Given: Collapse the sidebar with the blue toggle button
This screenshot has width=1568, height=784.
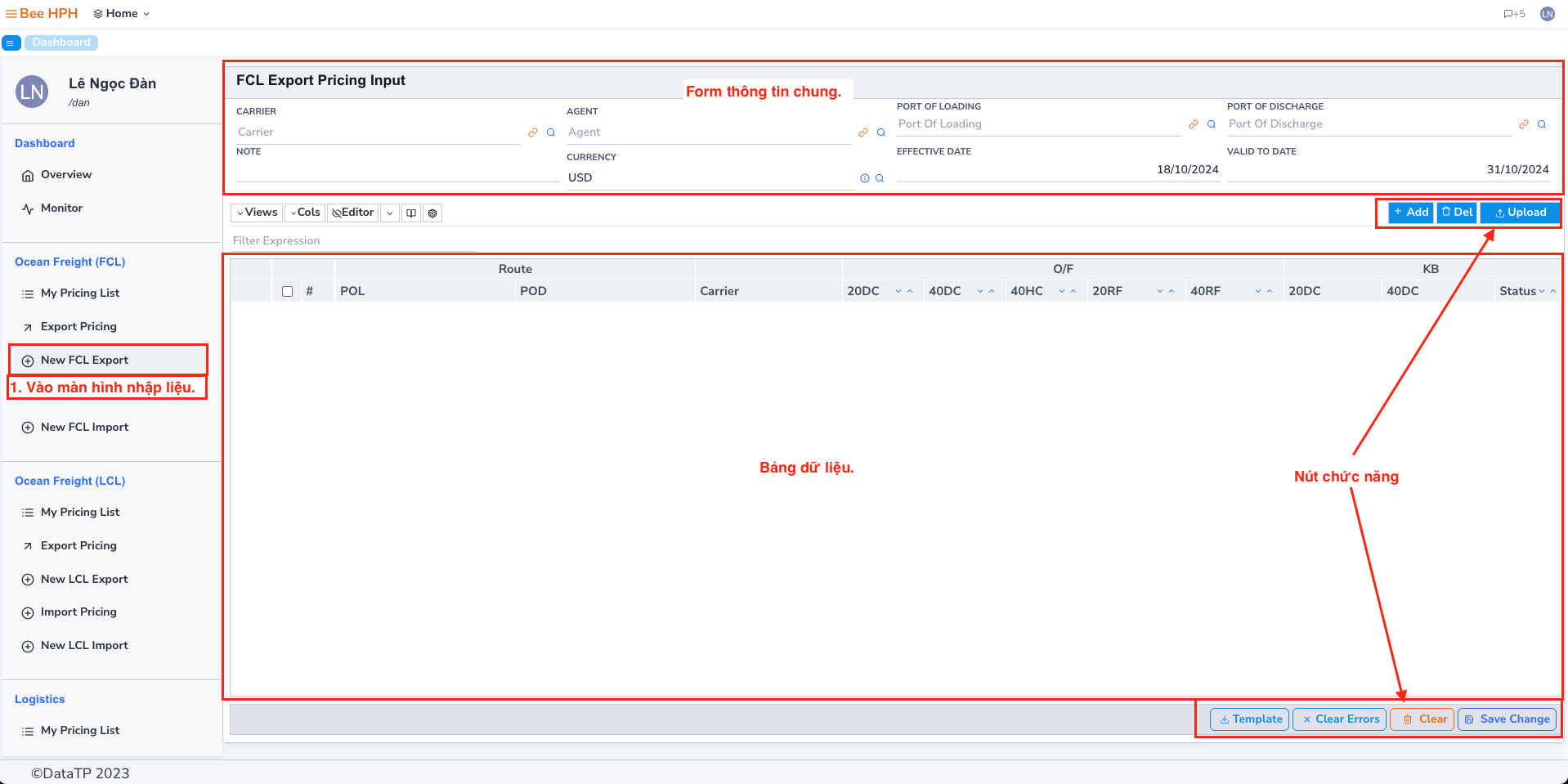Looking at the screenshot, I should tap(11, 42).
